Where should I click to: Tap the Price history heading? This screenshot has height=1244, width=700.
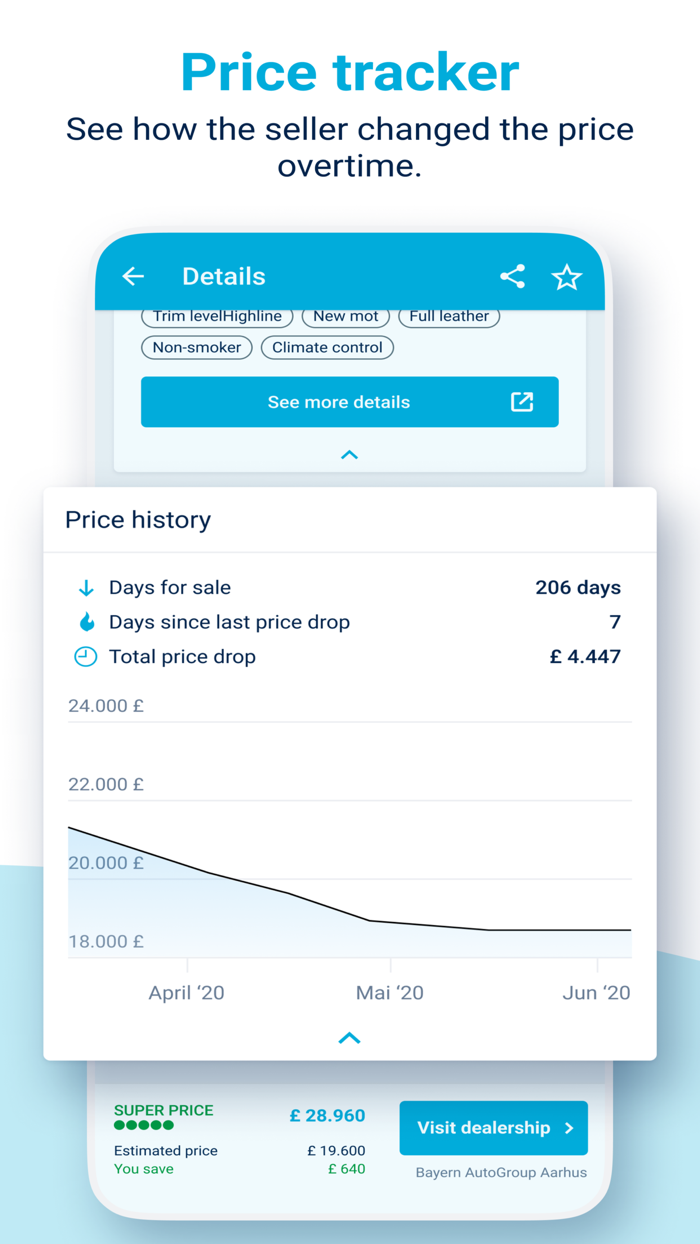tap(138, 520)
